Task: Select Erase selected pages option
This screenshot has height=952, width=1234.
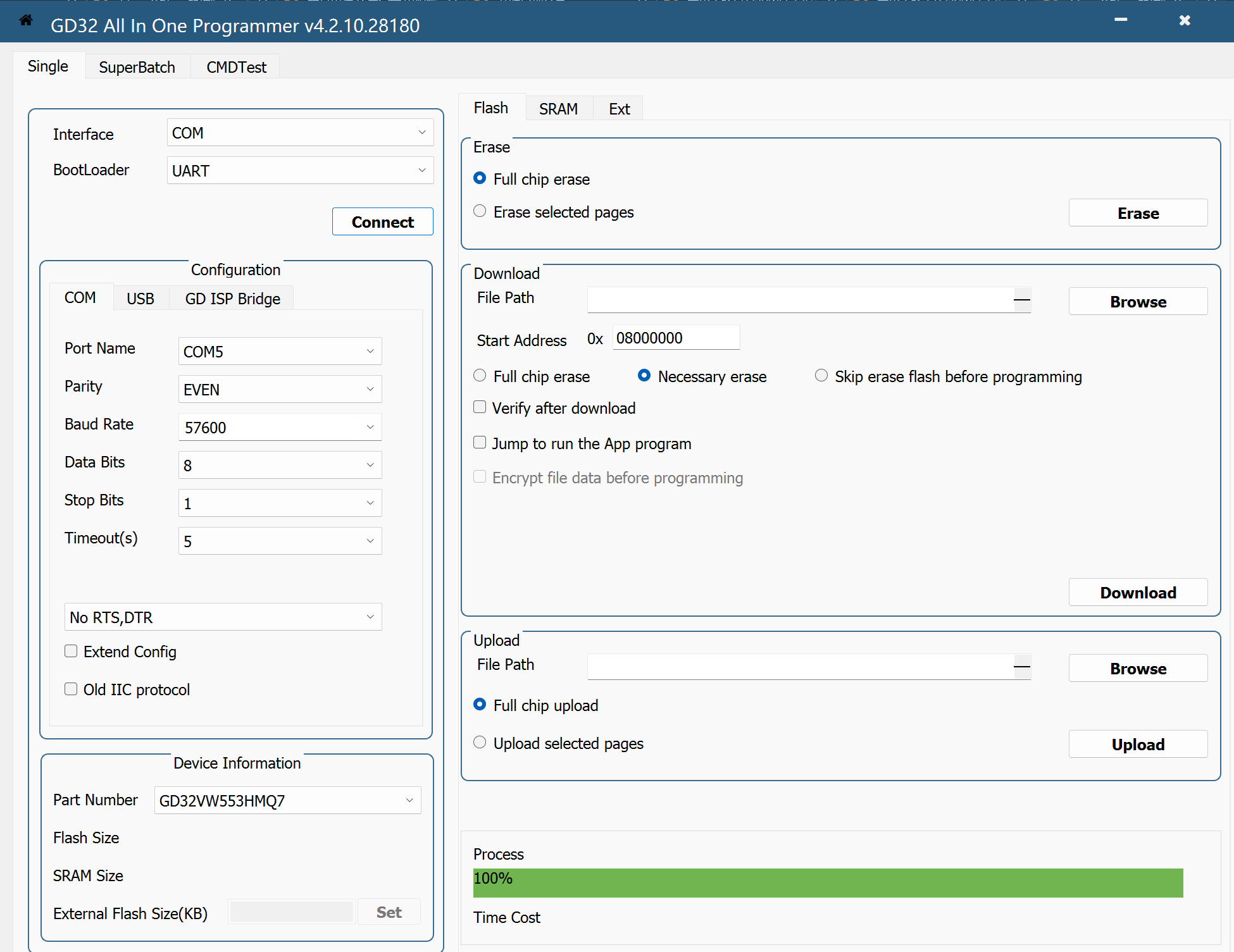Action: (554, 212)
